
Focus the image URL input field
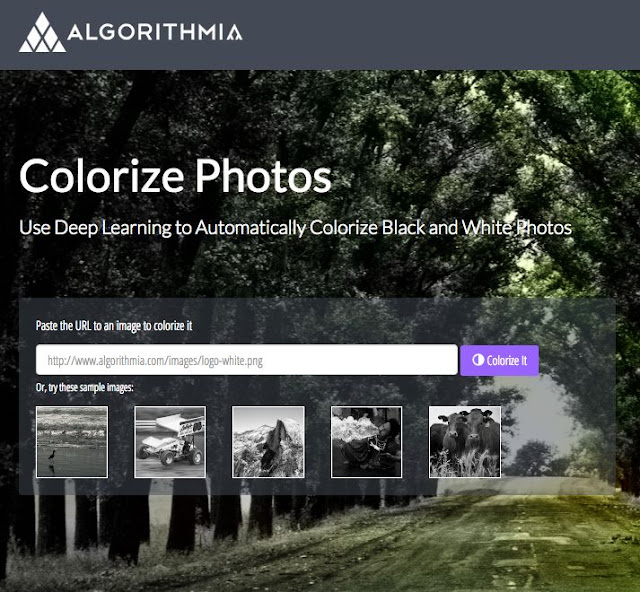247,360
